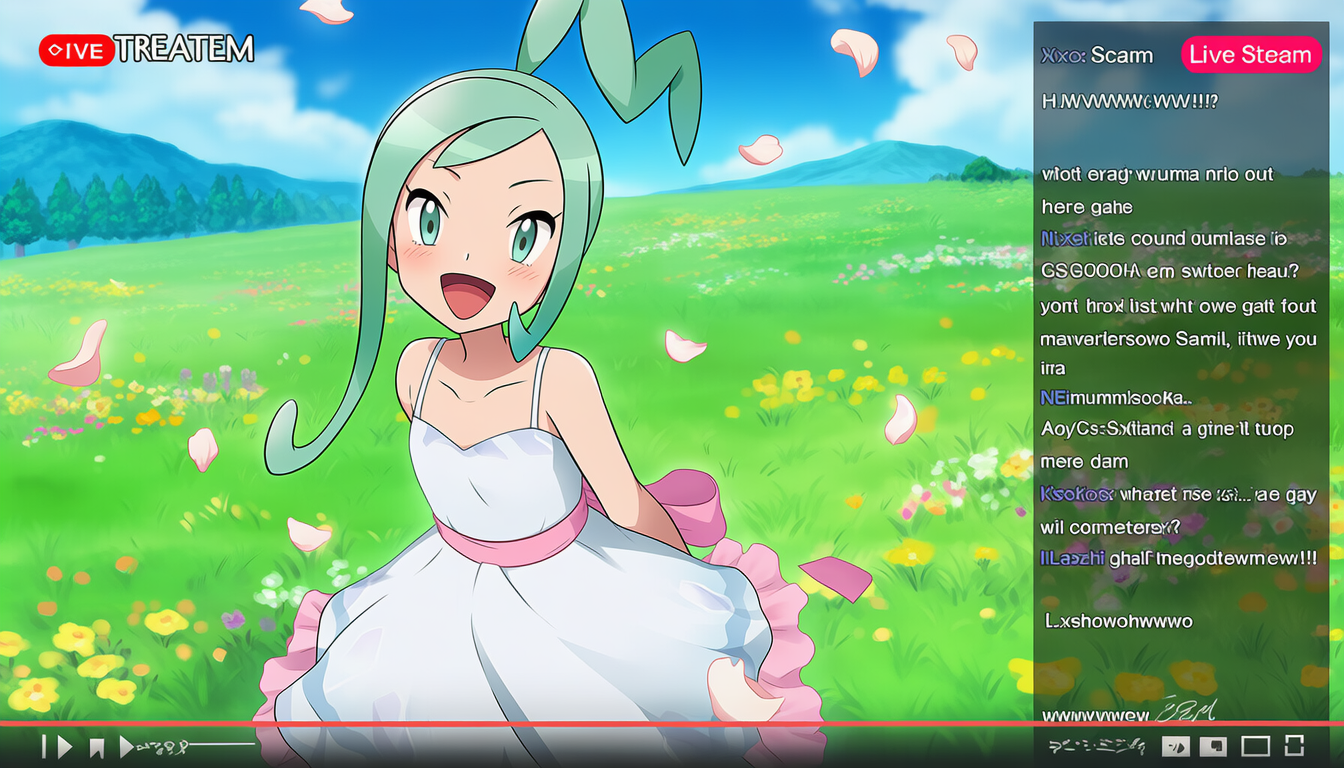Viewport: 1344px width, 768px height.
Task: Click the Lxshowohwwwo chat message
Action: pos(1119,621)
